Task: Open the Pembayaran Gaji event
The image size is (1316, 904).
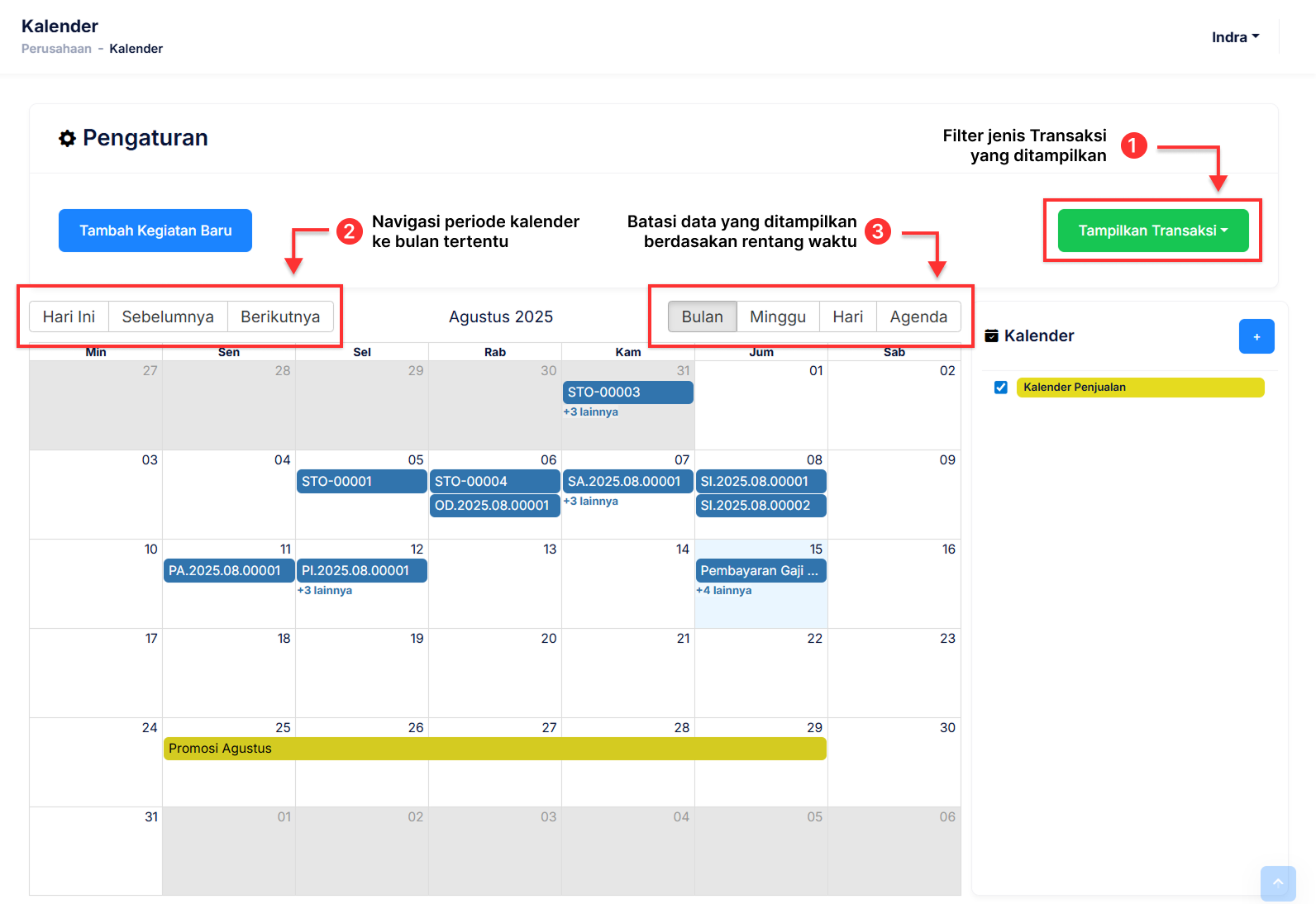Action: click(761, 571)
